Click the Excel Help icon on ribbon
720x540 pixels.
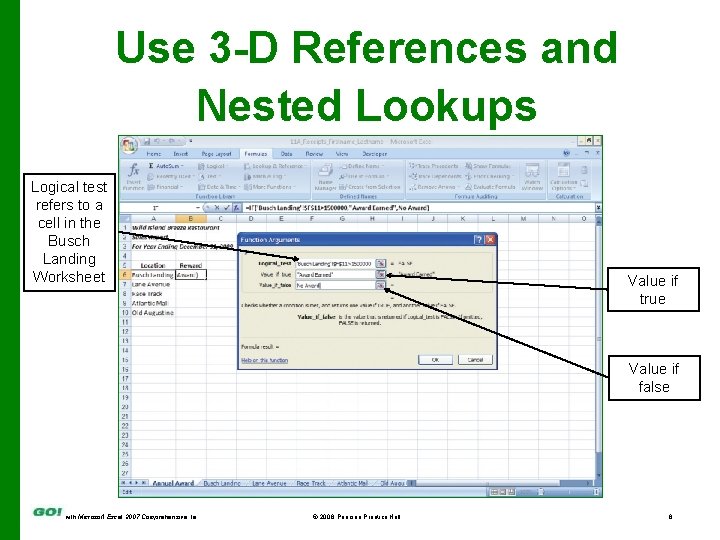point(567,153)
